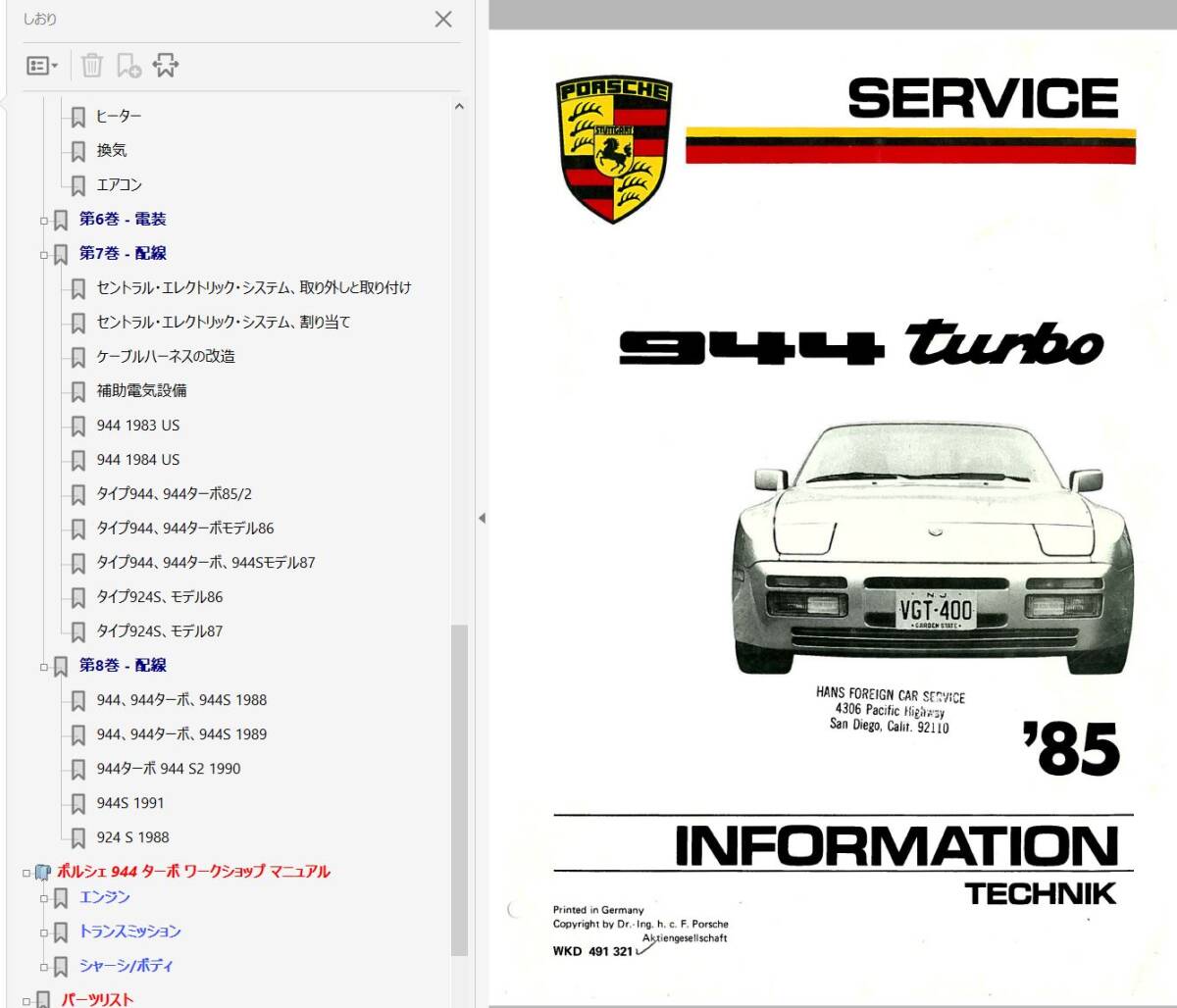Open the トランスミッション bookmark
This screenshot has width=1177, height=1008.
(x=129, y=931)
